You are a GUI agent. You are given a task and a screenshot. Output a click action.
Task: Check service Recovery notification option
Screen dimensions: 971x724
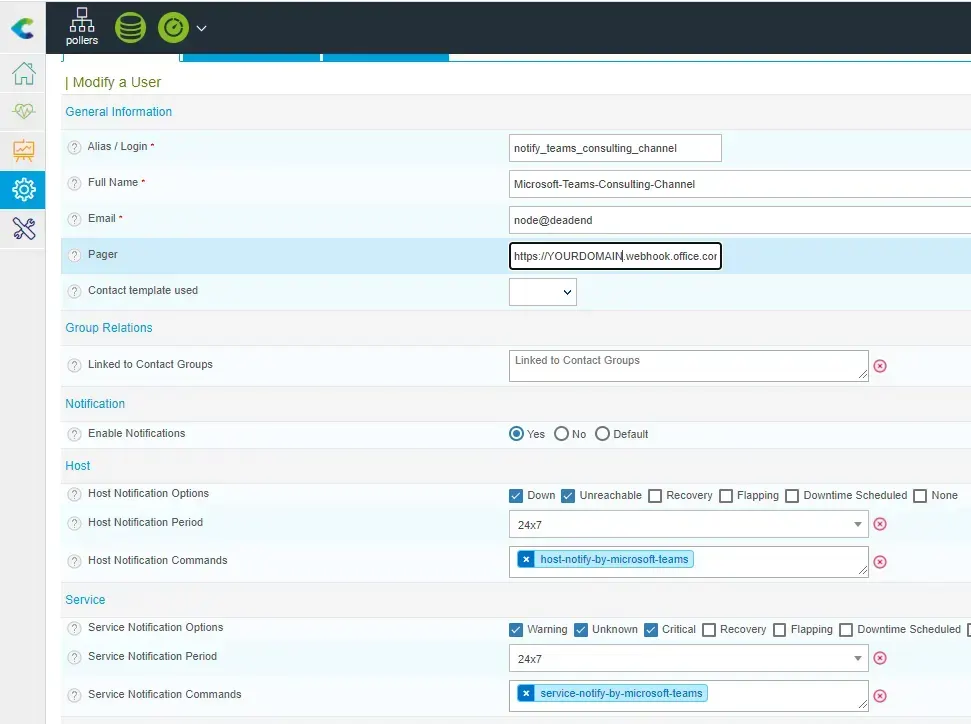pos(709,630)
